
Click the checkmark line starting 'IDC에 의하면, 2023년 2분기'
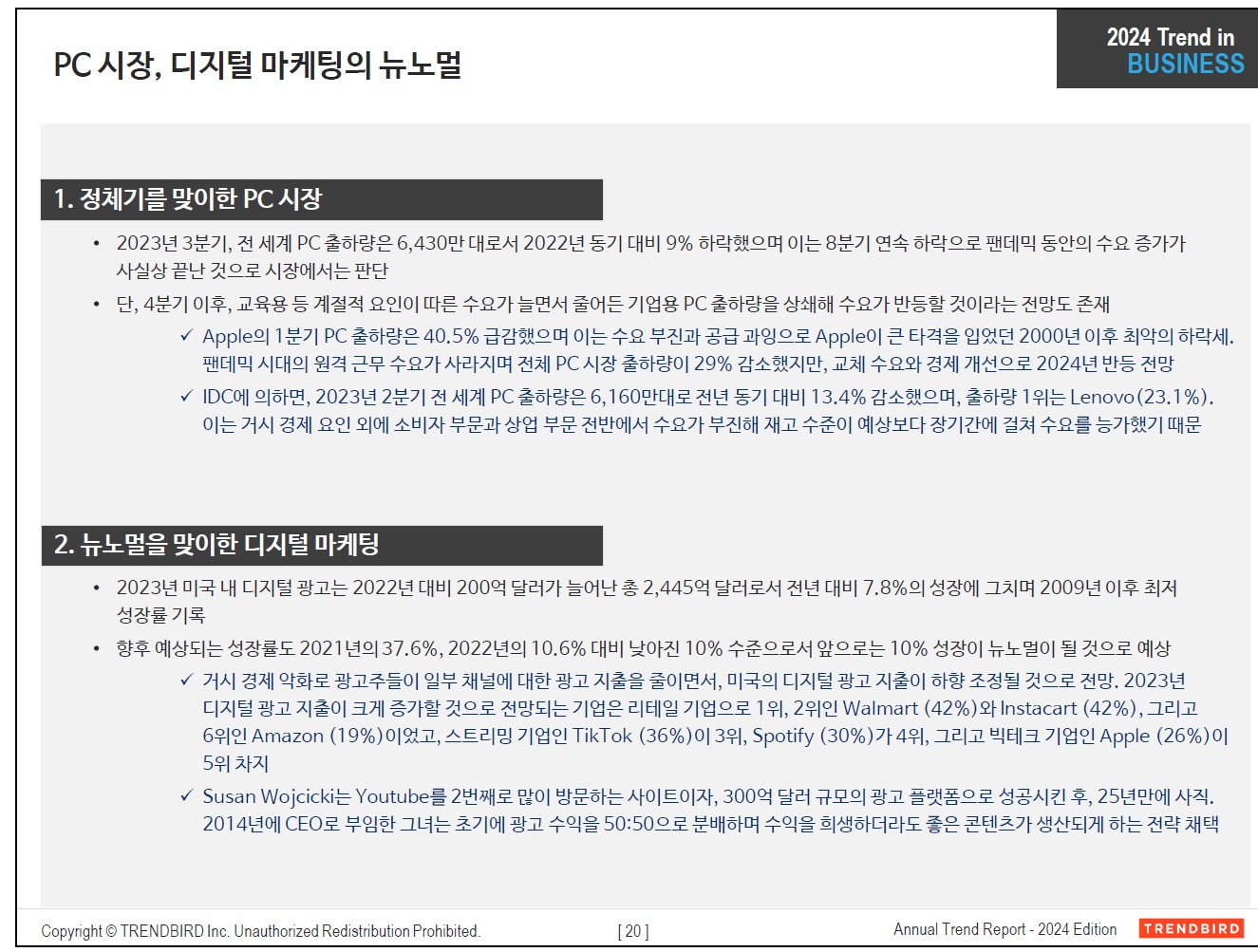(x=708, y=397)
